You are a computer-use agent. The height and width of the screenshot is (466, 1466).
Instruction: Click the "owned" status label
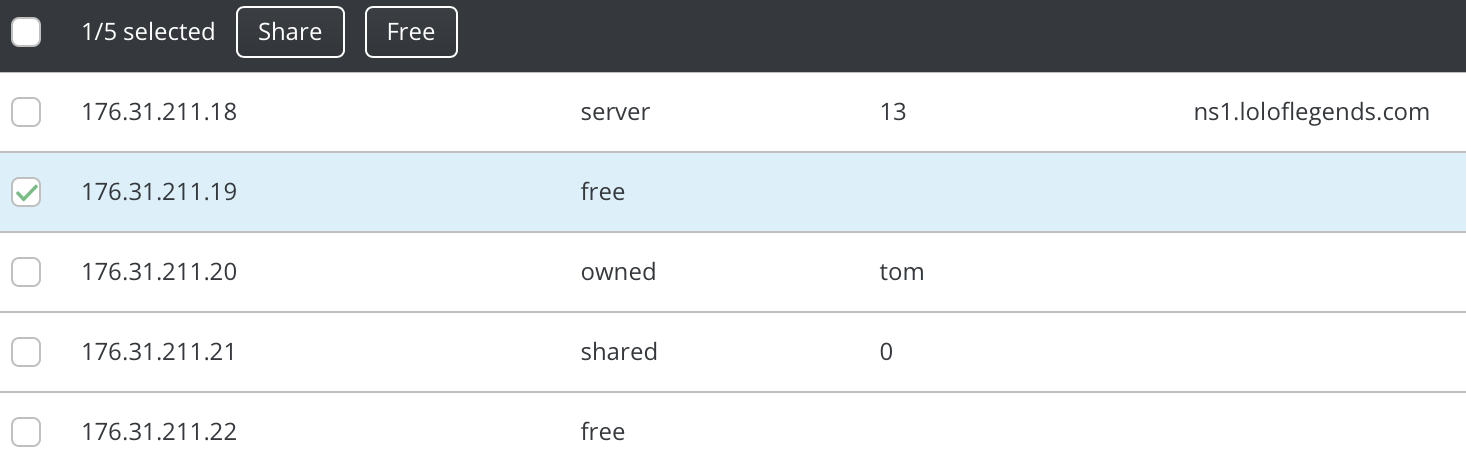click(618, 272)
